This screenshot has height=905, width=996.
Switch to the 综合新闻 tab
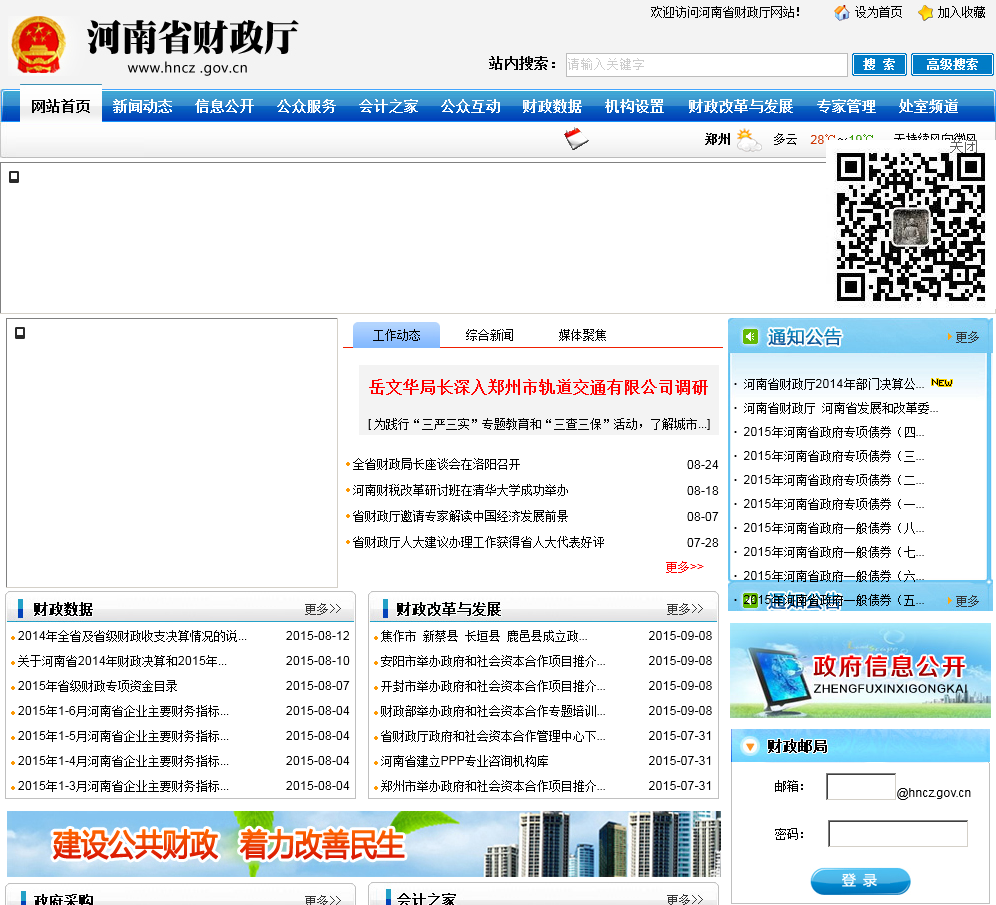coord(489,335)
